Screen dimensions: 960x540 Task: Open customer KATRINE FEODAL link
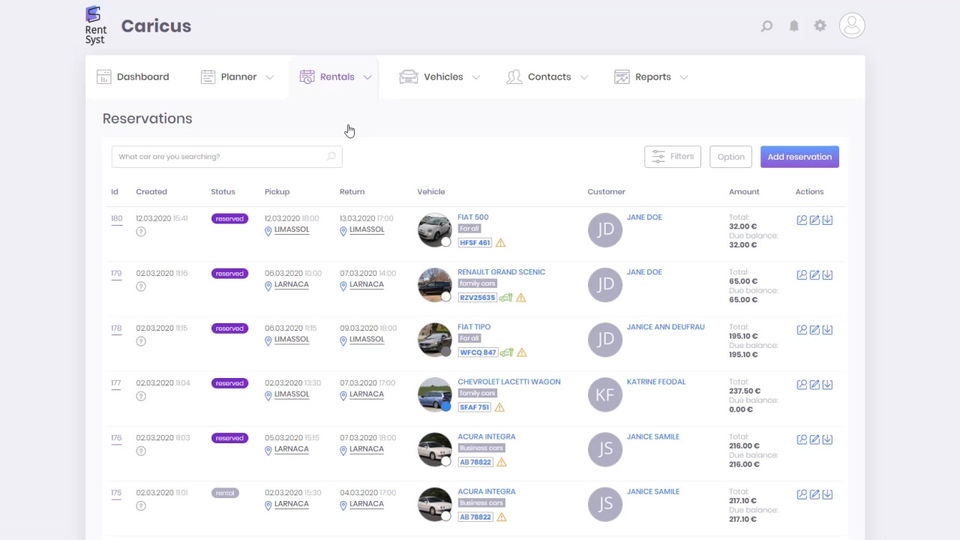656,381
